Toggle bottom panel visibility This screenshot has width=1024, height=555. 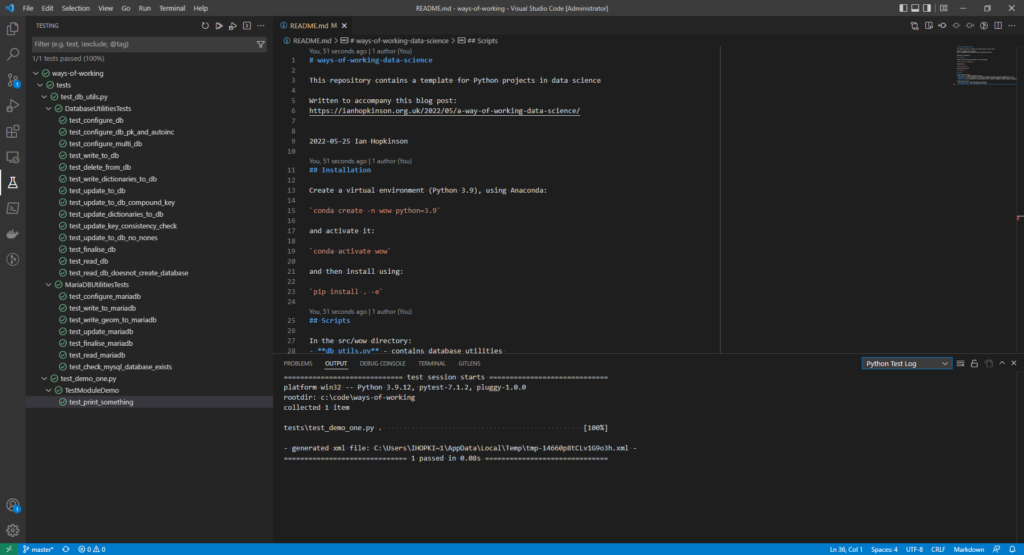[x=915, y=8]
